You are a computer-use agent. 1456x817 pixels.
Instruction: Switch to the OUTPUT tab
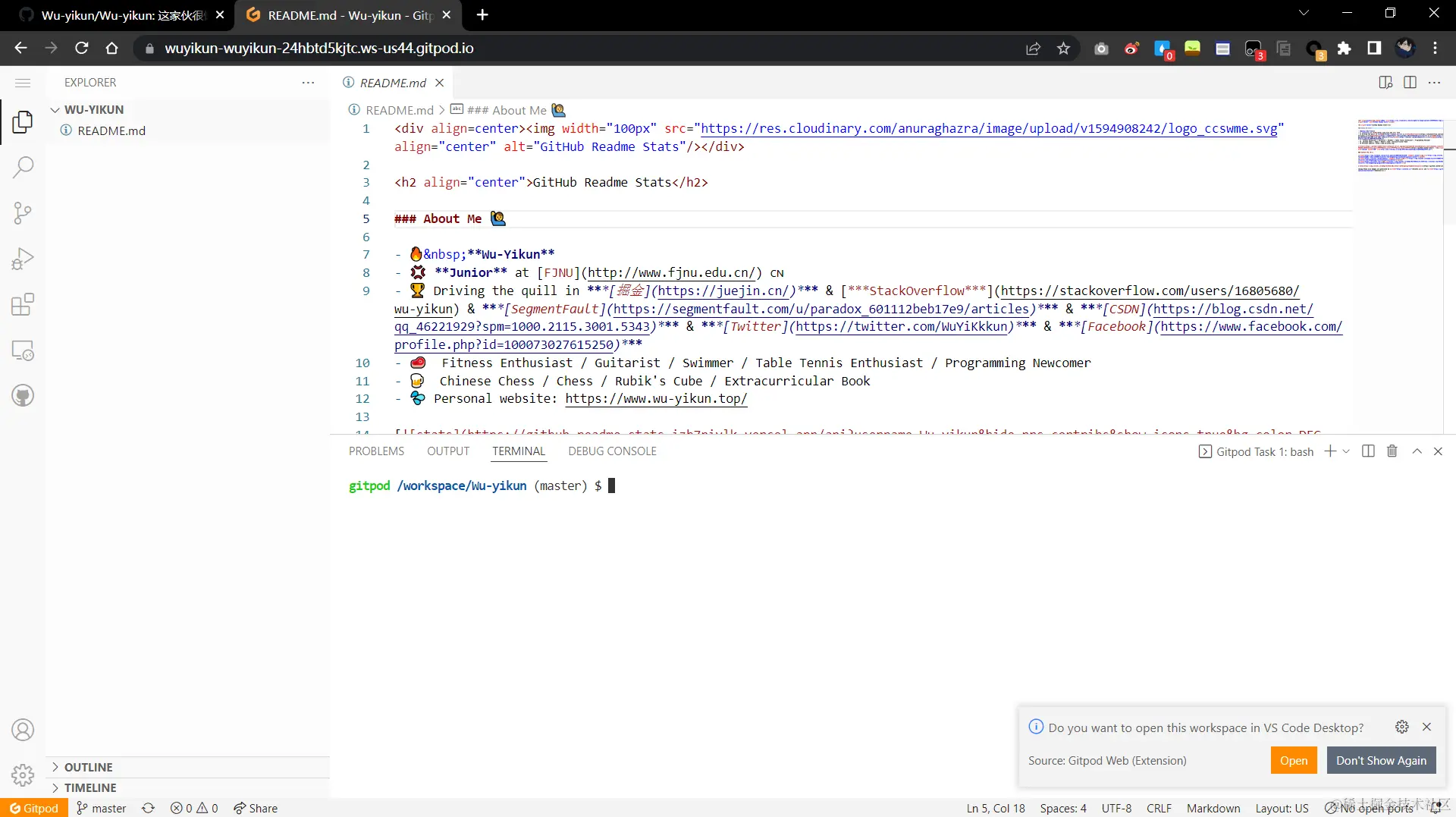click(448, 451)
